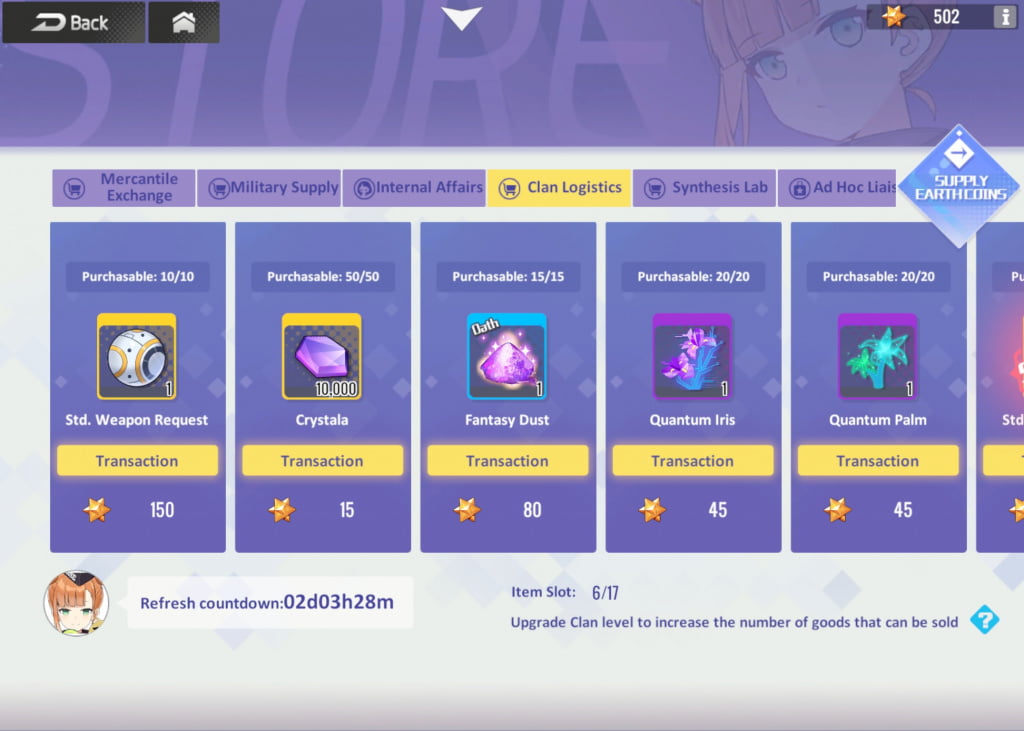Select the Std. Weapon Request orb icon
The height and width of the screenshot is (731, 1024).
pos(136,356)
